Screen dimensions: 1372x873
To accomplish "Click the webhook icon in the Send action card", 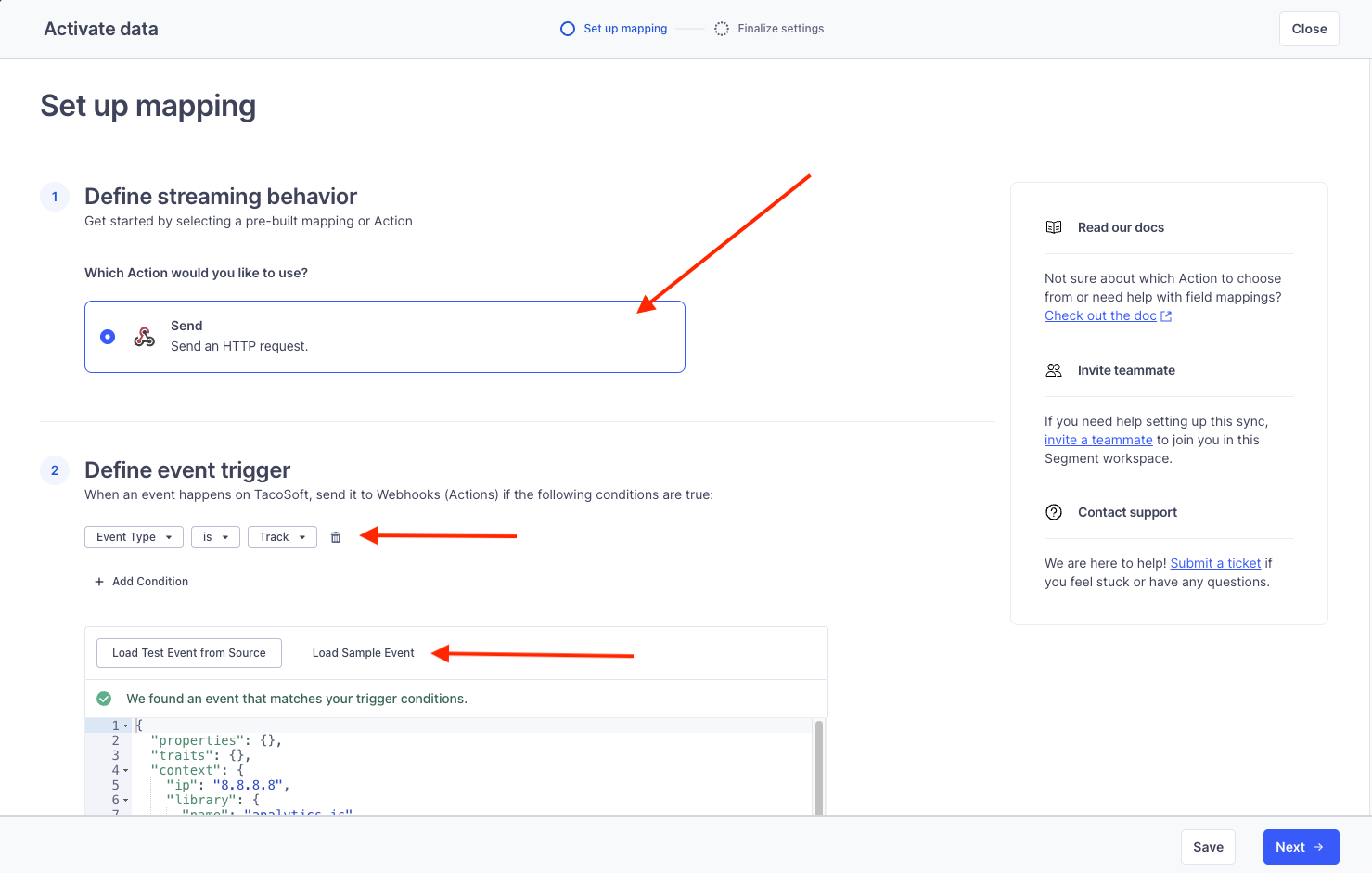I will (x=144, y=336).
